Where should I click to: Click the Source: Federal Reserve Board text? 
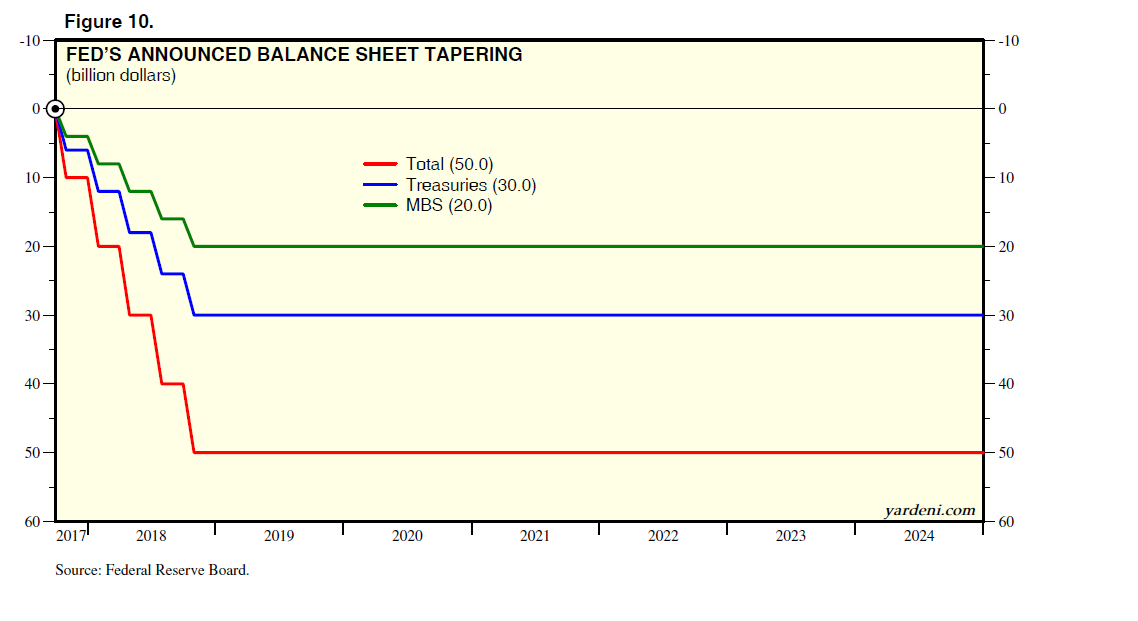pyautogui.click(x=152, y=570)
